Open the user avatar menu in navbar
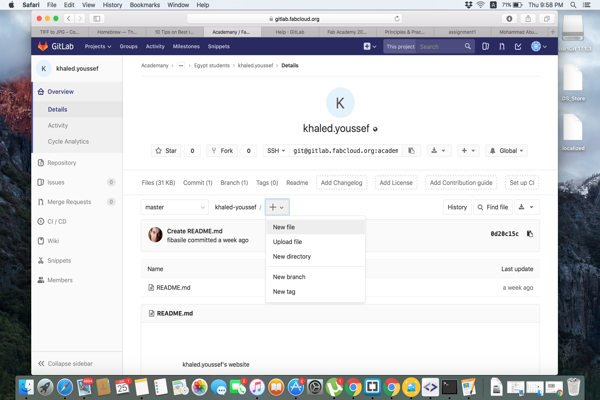Screen dimensions: 600x400 tap(539, 46)
